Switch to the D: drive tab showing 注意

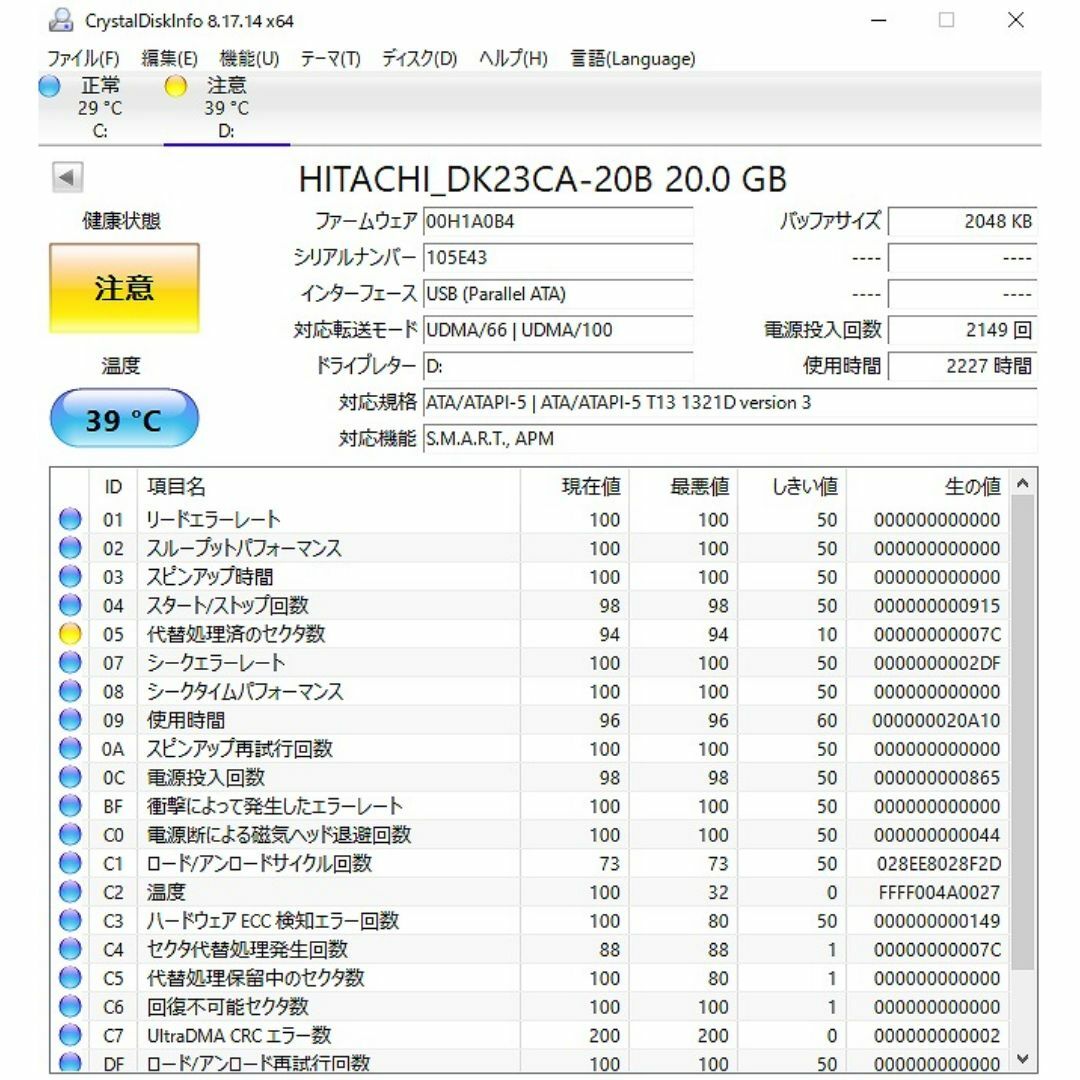tap(227, 107)
